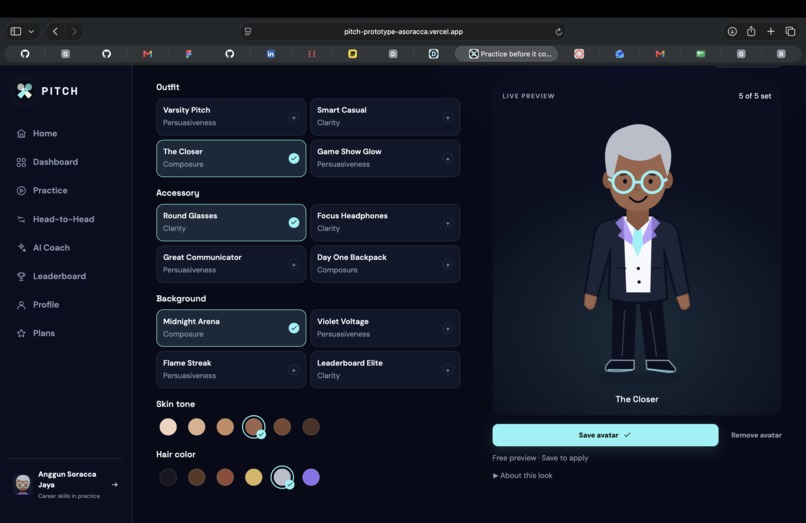Open the Head-to-Head page
This screenshot has width=806, height=523.
(x=56, y=219)
